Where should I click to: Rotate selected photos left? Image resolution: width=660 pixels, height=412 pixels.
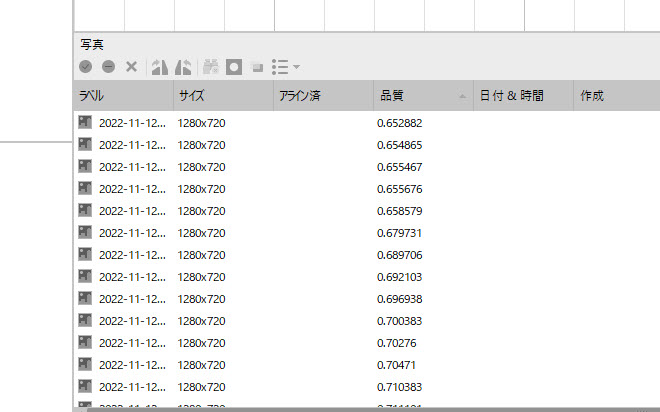coord(183,67)
